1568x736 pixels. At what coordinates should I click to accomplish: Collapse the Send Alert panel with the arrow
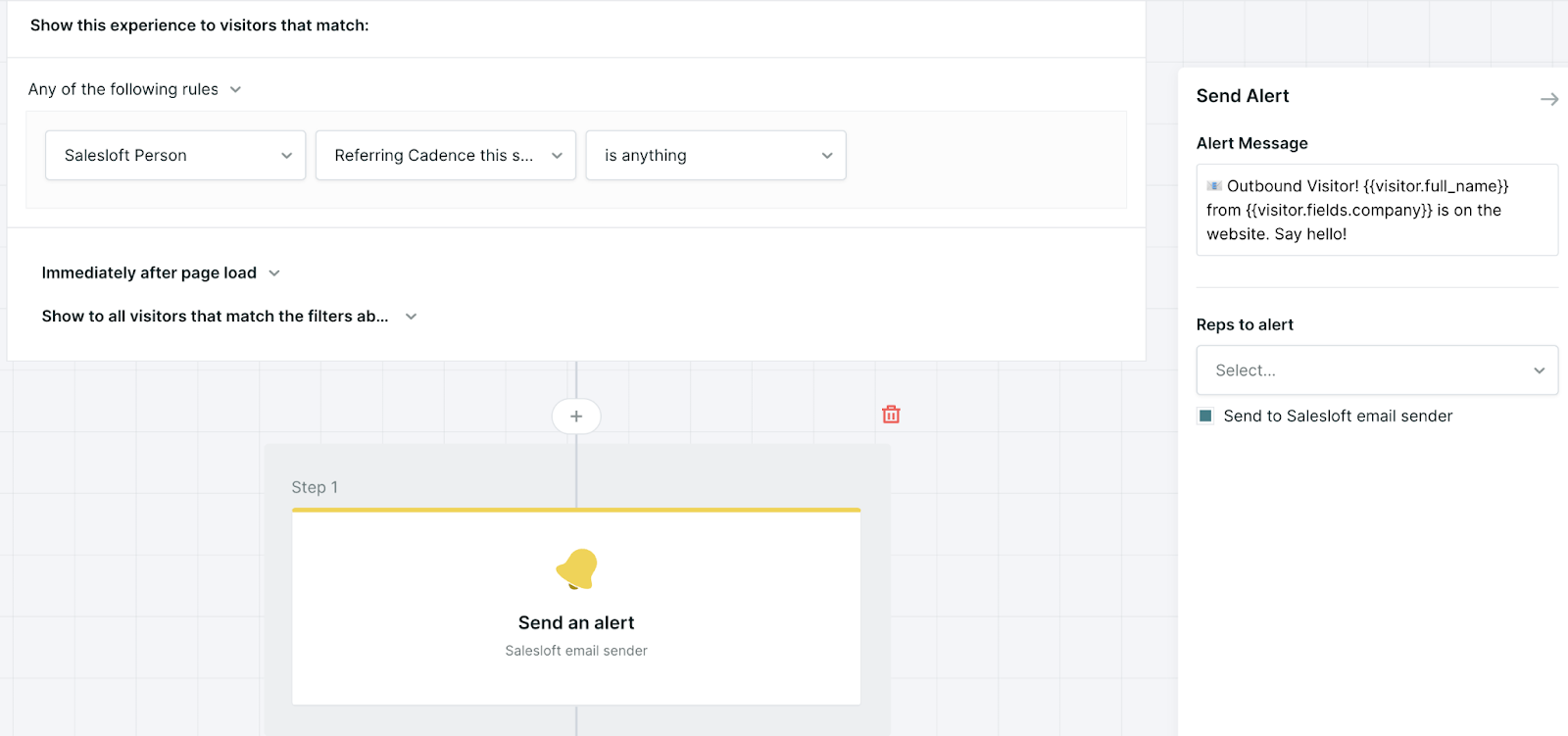(x=1549, y=99)
